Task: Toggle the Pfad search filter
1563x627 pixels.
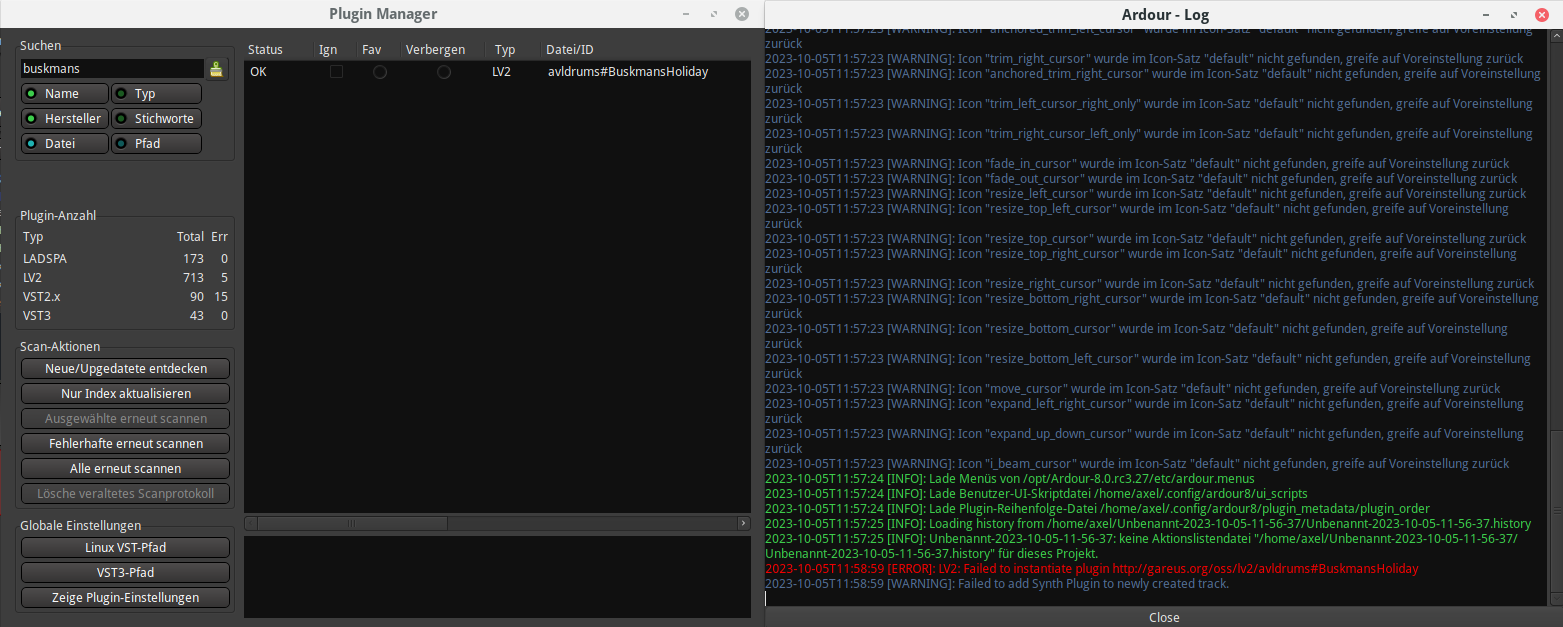Action: (x=156, y=144)
